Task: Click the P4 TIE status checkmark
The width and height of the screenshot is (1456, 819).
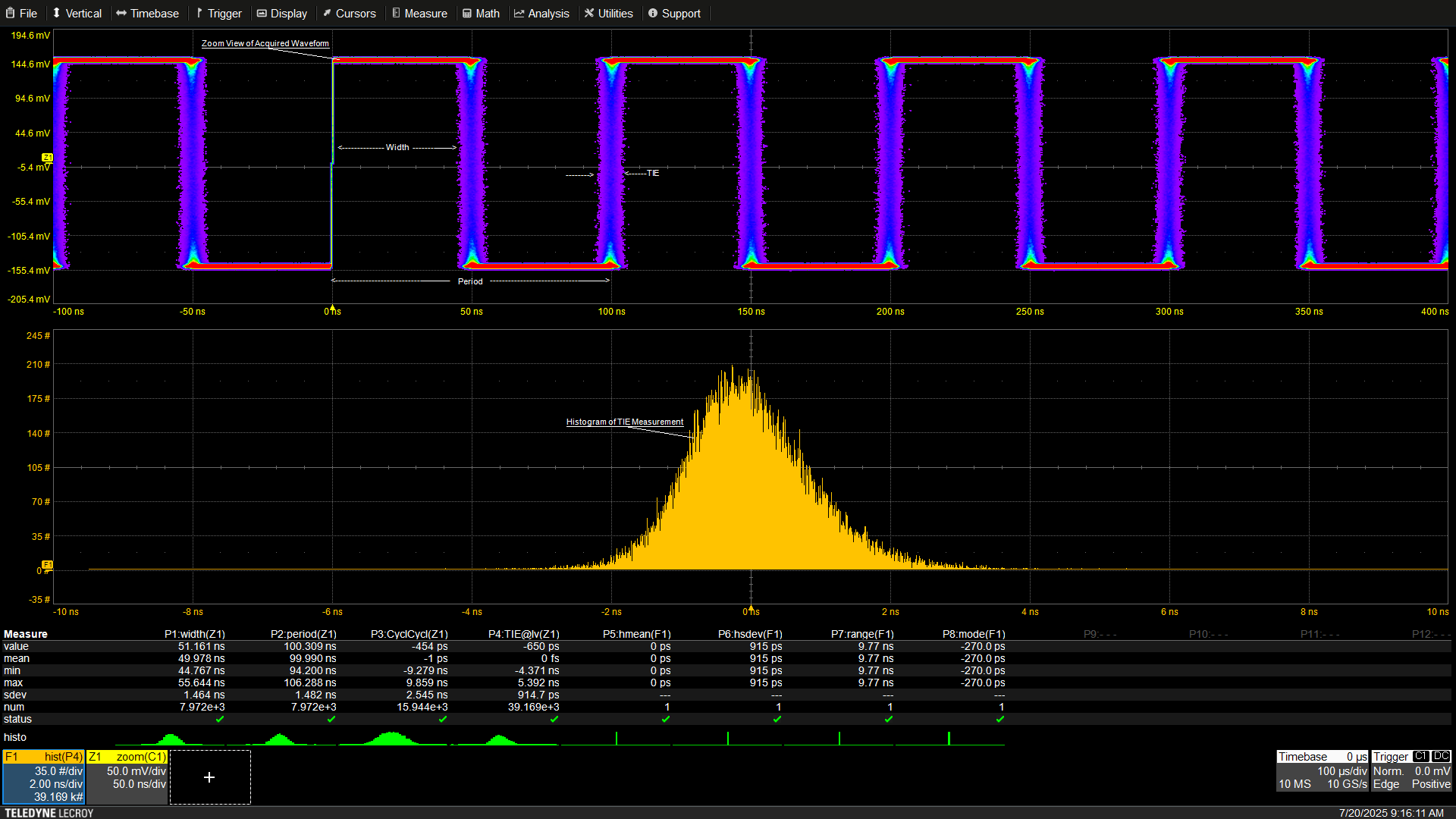Action: (554, 719)
